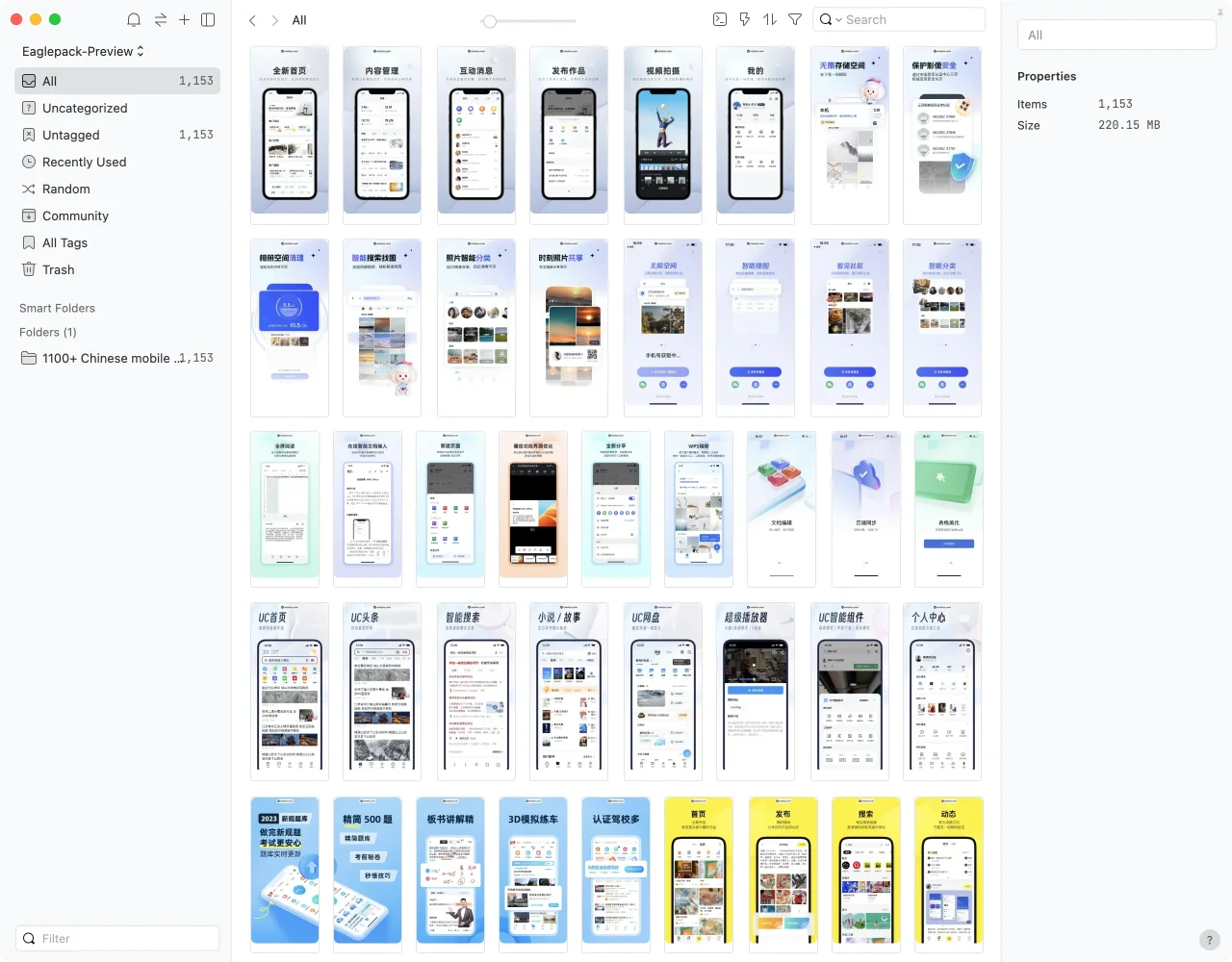Viewport: 1232px width, 962px height.
Task: Go back with the left chevron
Action: coord(252,20)
